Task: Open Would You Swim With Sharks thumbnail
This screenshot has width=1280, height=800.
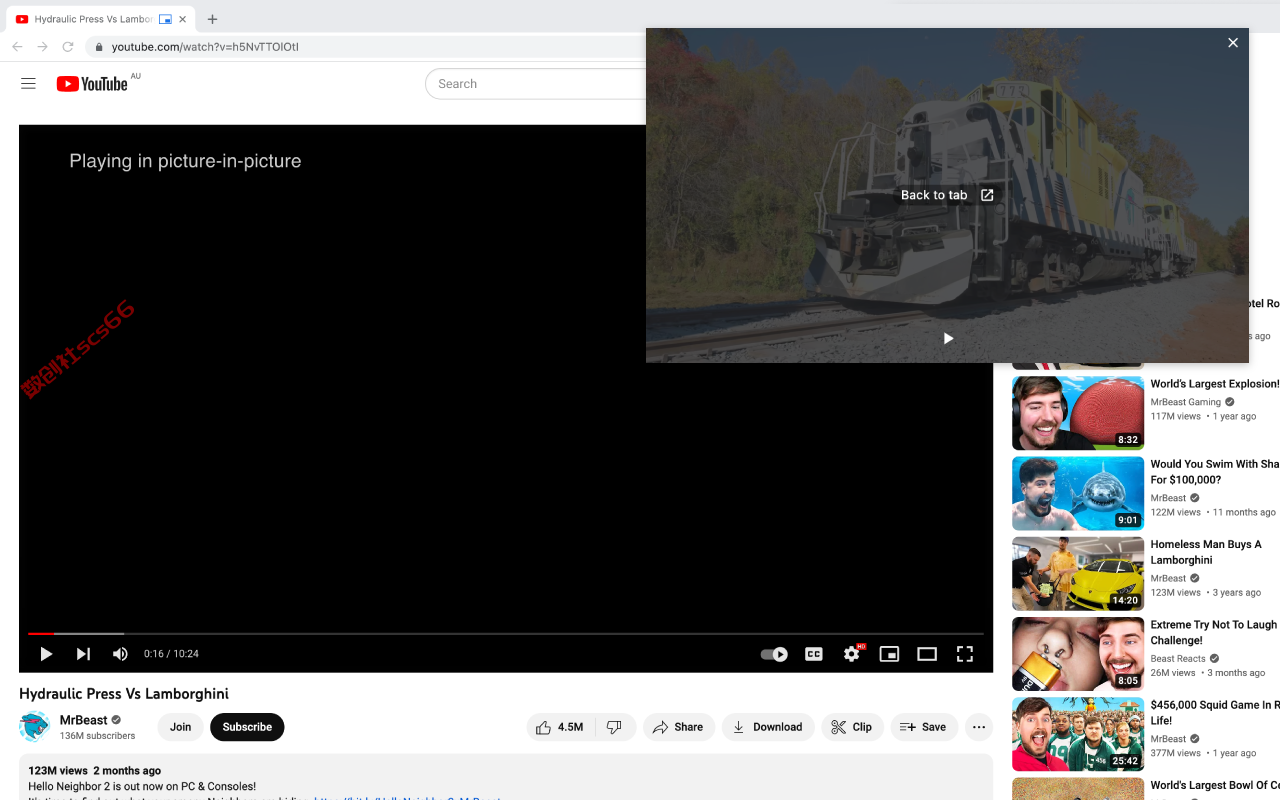Action: [1078, 493]
